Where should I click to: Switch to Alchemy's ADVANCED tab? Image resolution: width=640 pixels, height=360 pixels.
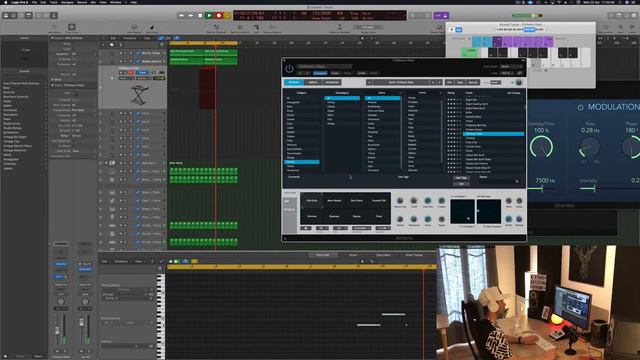(332, 82)
